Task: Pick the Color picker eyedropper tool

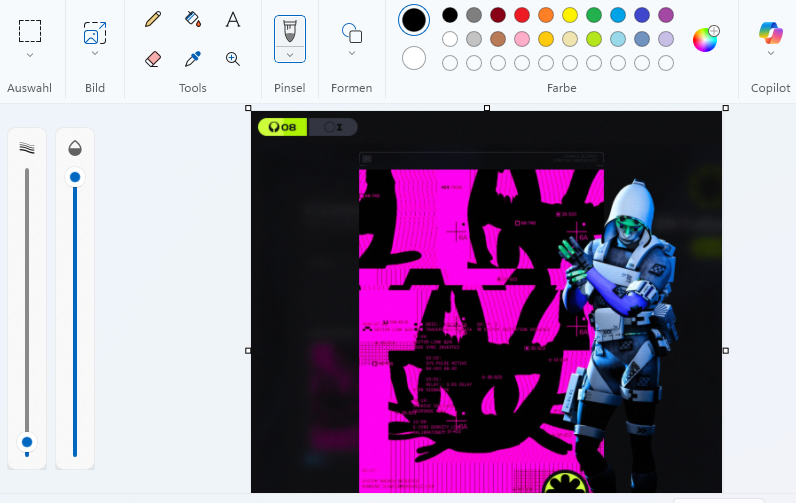Action: coord(193,59)
